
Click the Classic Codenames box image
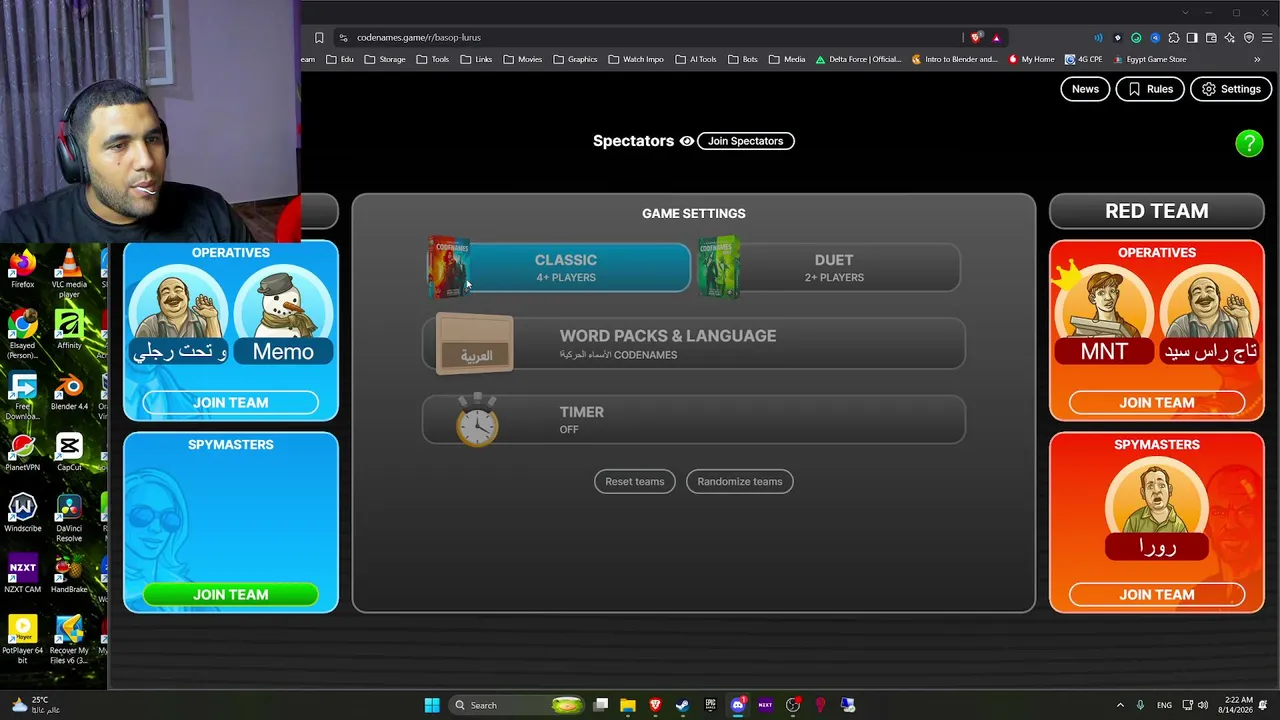point(449,267)
